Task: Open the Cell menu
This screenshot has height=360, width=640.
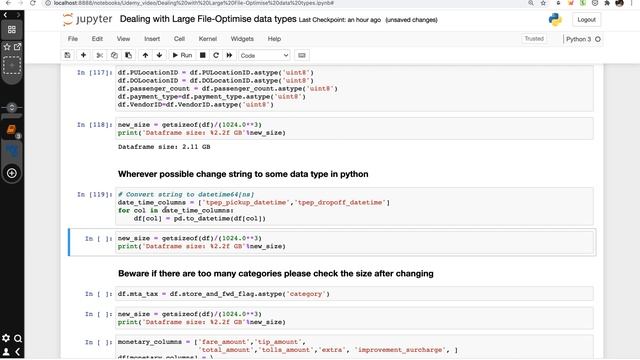Action: coord(179,39)
